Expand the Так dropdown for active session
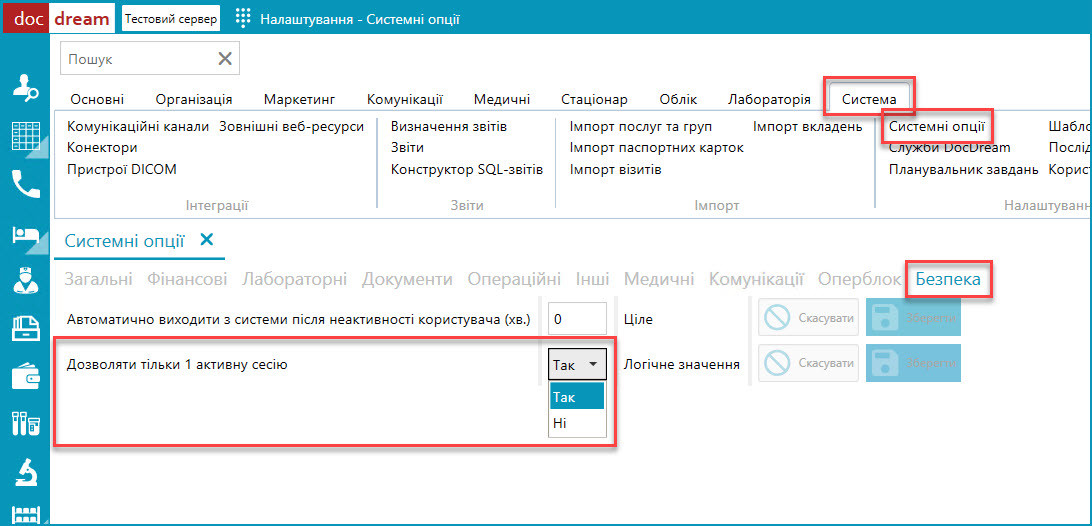This screenshot has height=526, width=1092. click(x=577, y=364)
